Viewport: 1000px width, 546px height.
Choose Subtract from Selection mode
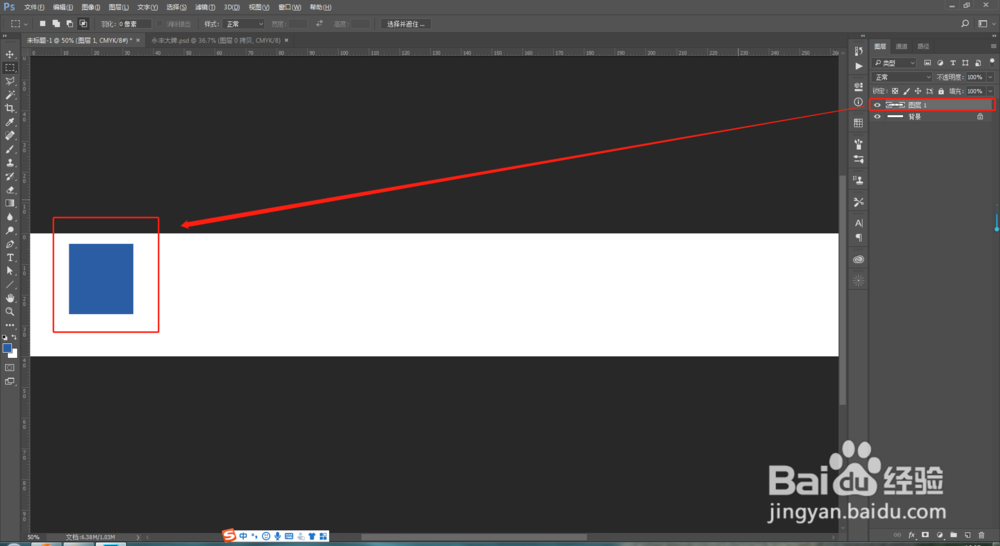(x=70, y=24)
